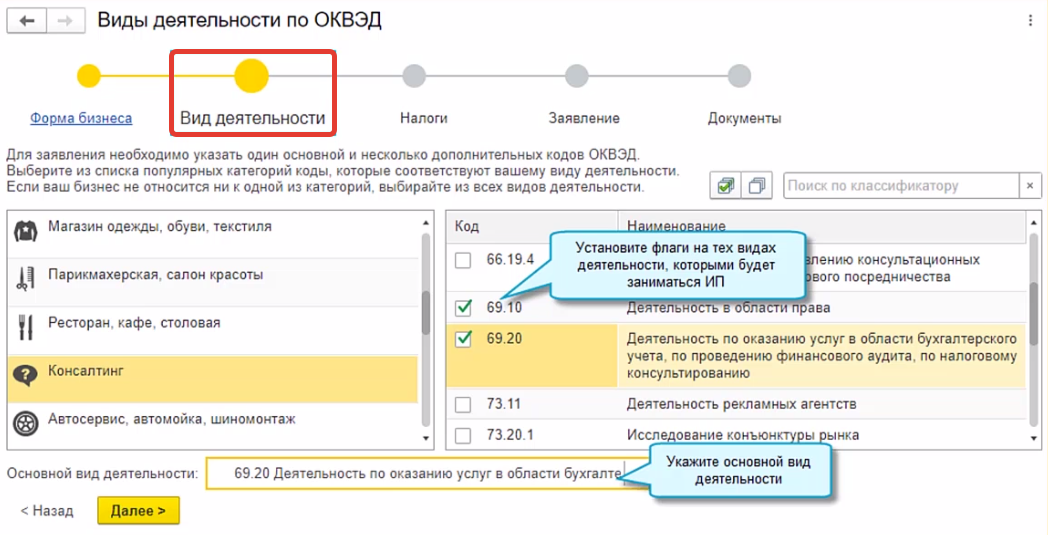Image resolution: width=1048 pixels, height=535 pixels.
Task: Click the Деятельность в области права row text
Action: point(729,308)
